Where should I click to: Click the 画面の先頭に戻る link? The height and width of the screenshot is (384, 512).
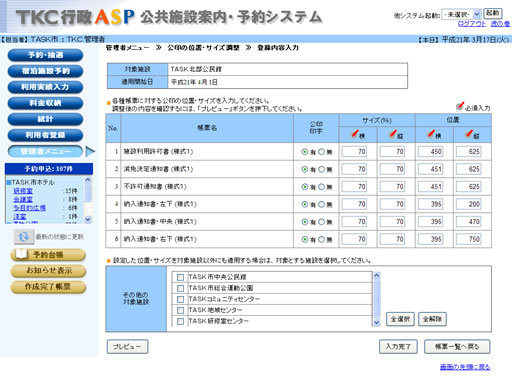click(465, 367)
